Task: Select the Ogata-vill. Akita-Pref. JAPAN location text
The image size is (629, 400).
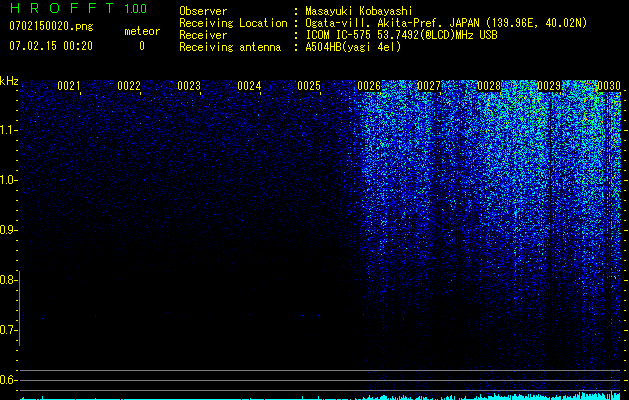Action: pos(446,23)
